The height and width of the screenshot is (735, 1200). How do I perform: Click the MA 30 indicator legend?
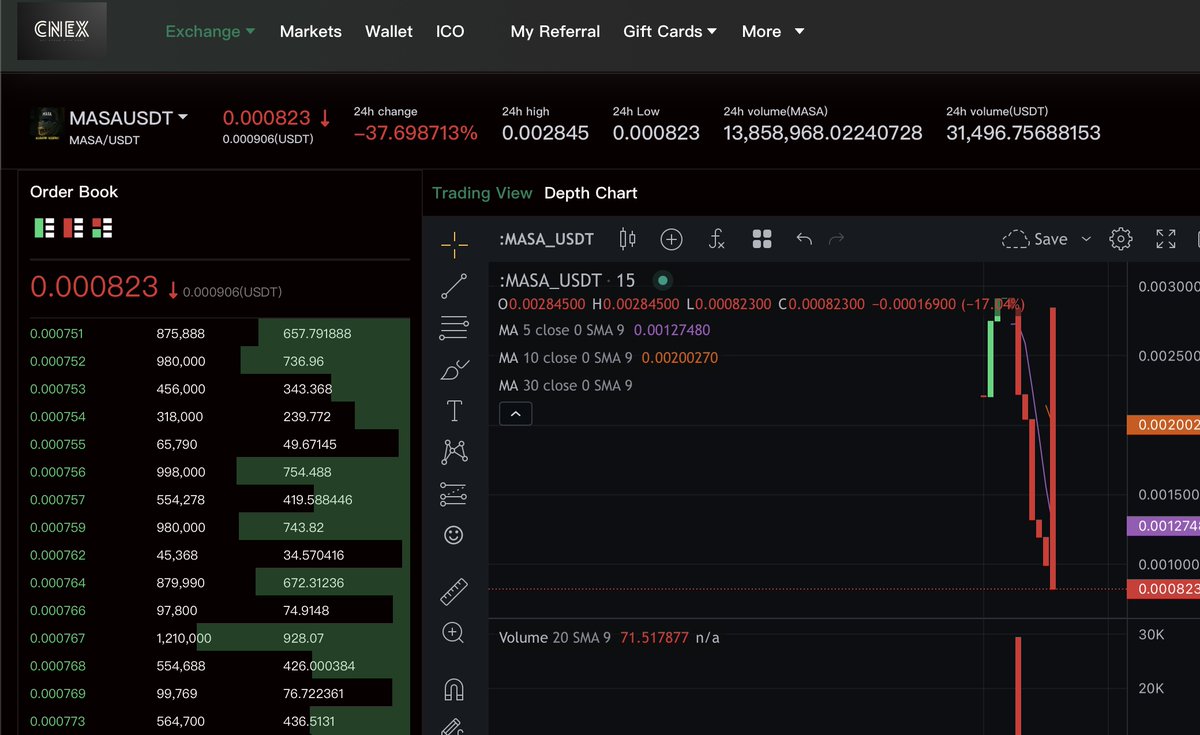(x=565, y=385)
